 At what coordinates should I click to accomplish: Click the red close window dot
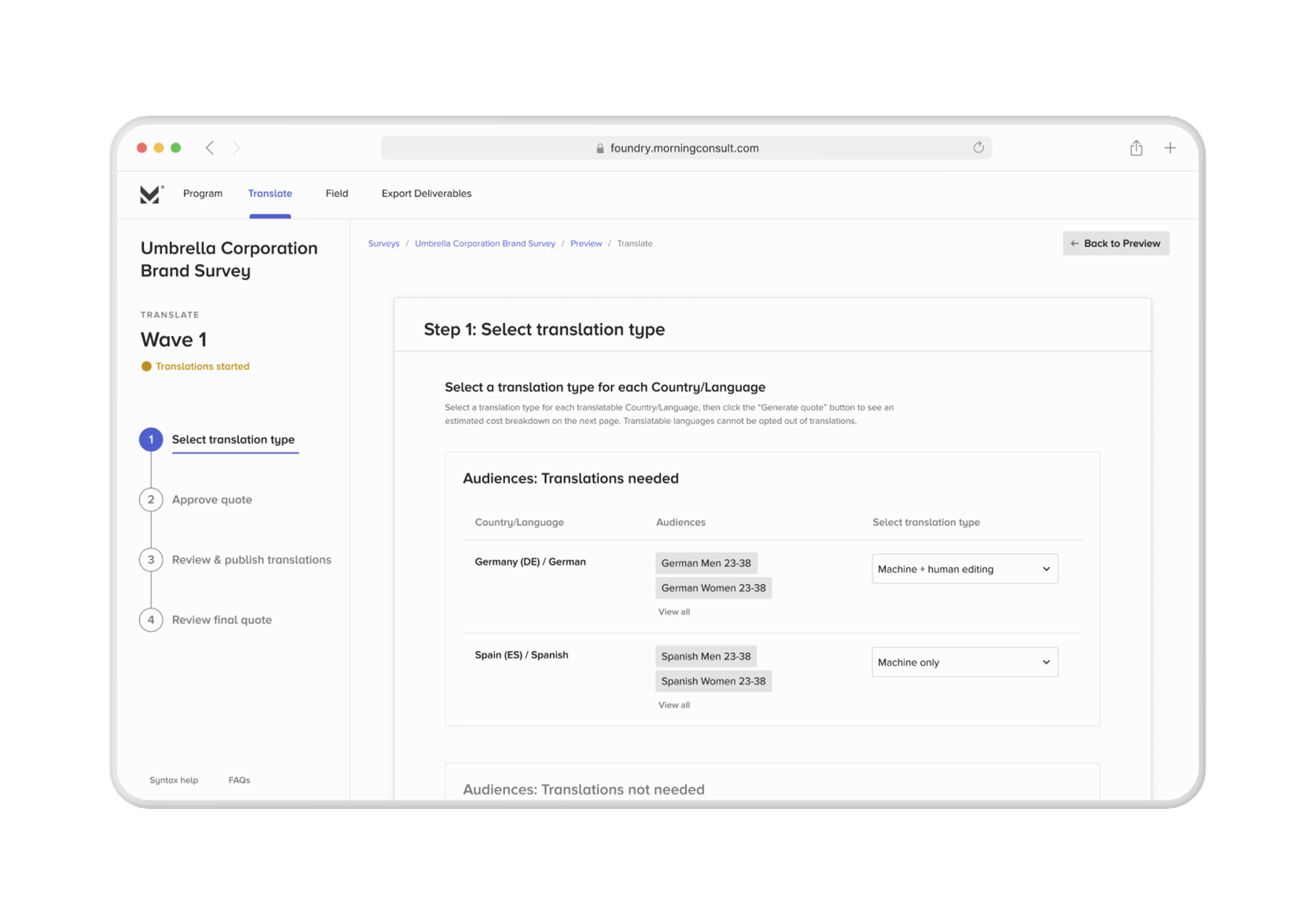[142, 148]
